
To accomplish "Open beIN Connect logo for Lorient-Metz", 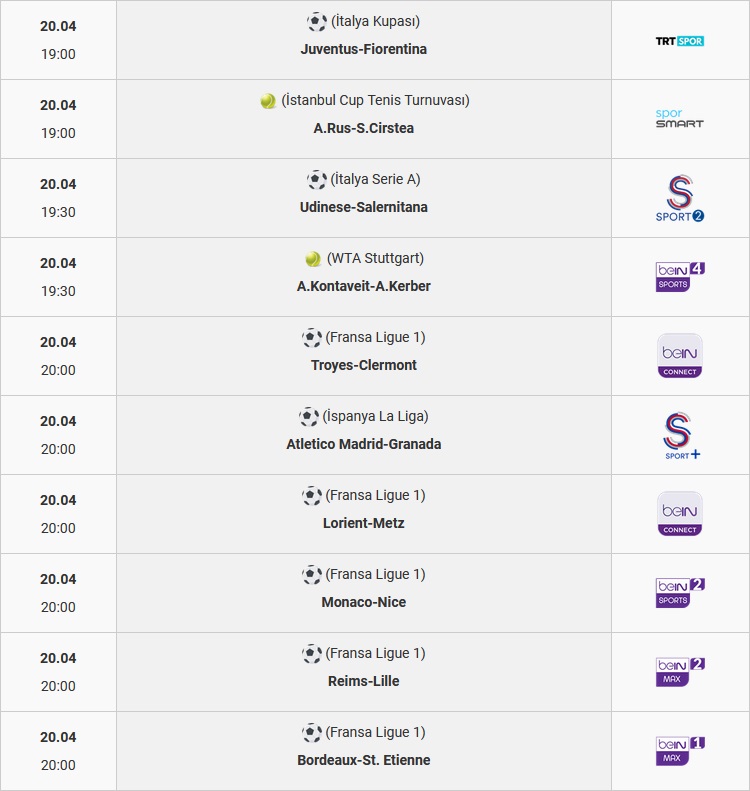I will [680, 514].
